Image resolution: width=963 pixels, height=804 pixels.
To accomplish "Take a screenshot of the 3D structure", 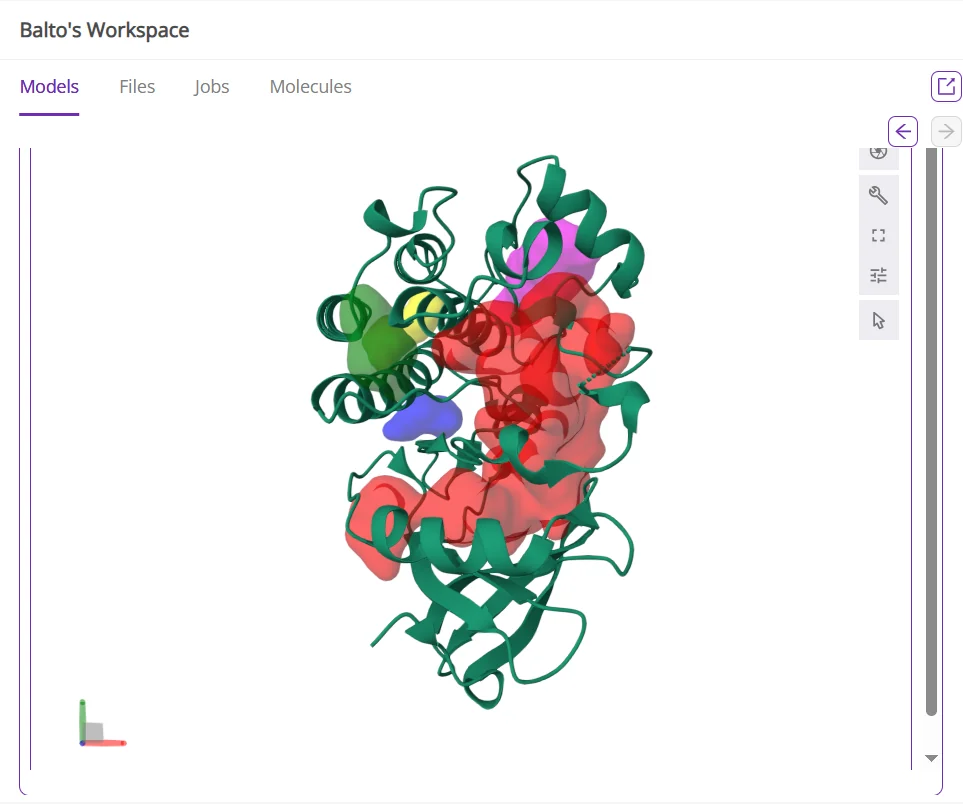I will [878, 152].
